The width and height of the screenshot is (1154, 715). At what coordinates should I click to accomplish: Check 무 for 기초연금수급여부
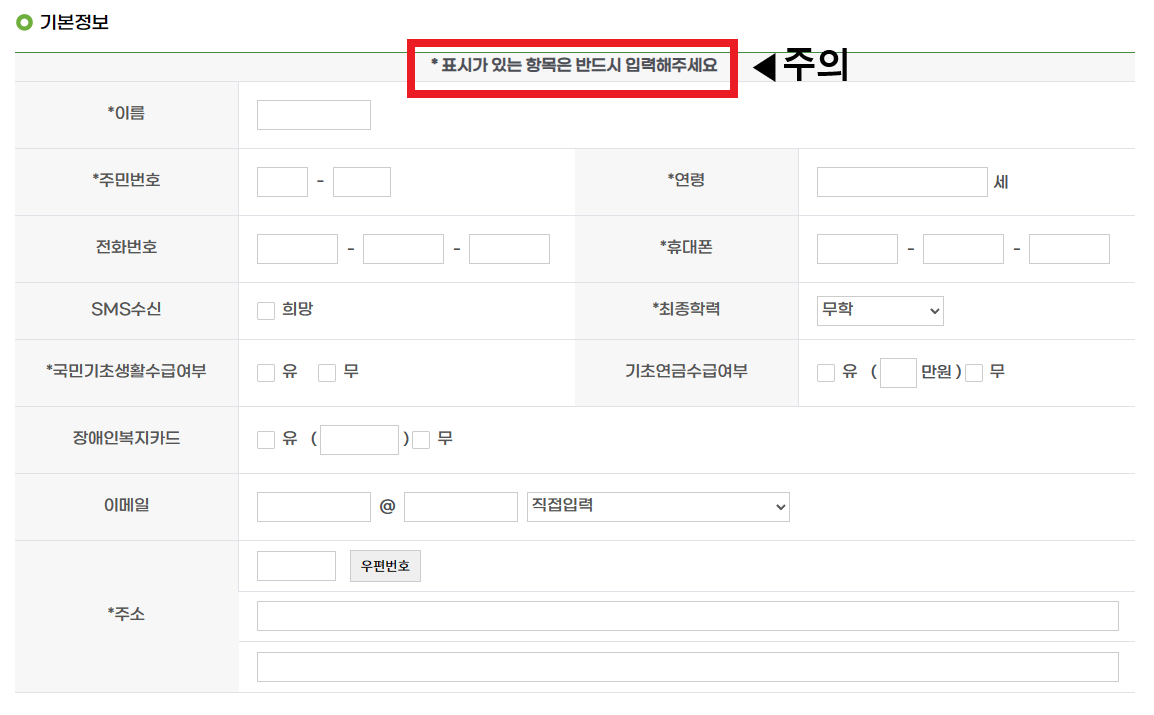pyautogui.click(x=972, y=372)
